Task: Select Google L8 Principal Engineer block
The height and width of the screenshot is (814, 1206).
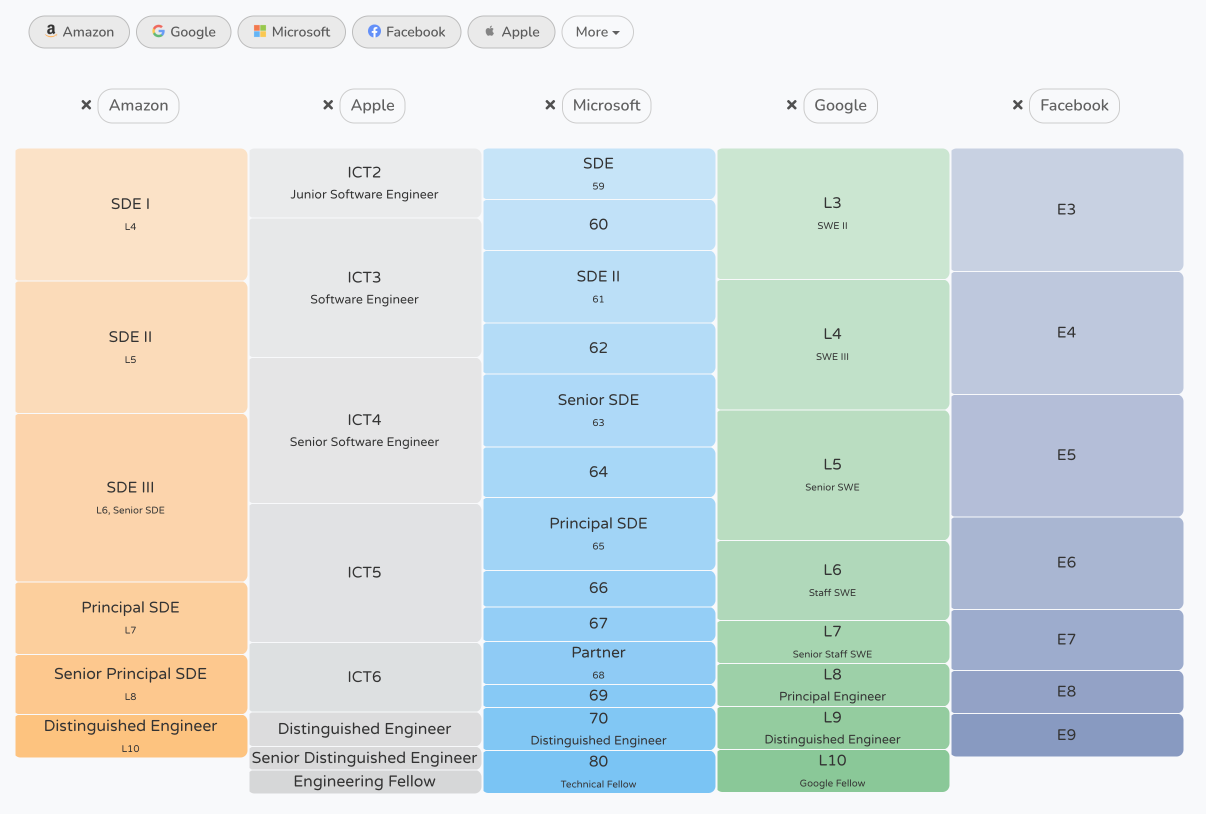Action: [833, 685]
